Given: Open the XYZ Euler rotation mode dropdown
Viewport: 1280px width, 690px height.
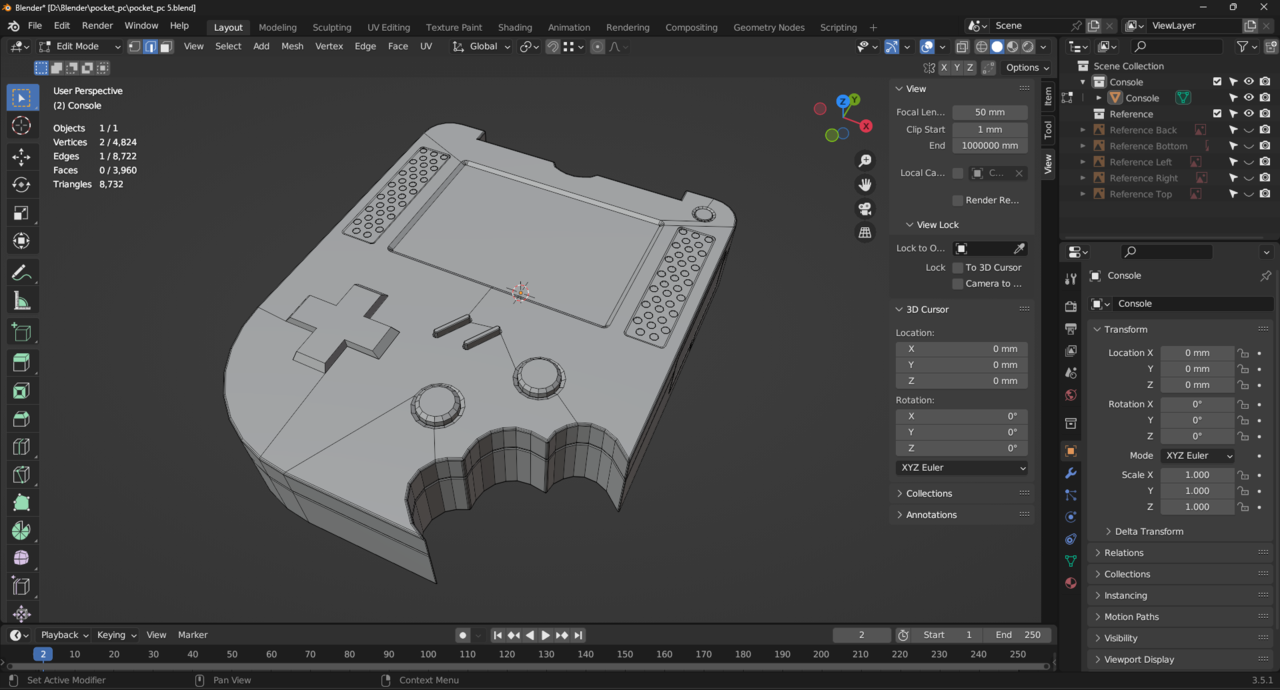Looking at the screenshot, I should click(1197, 456).
